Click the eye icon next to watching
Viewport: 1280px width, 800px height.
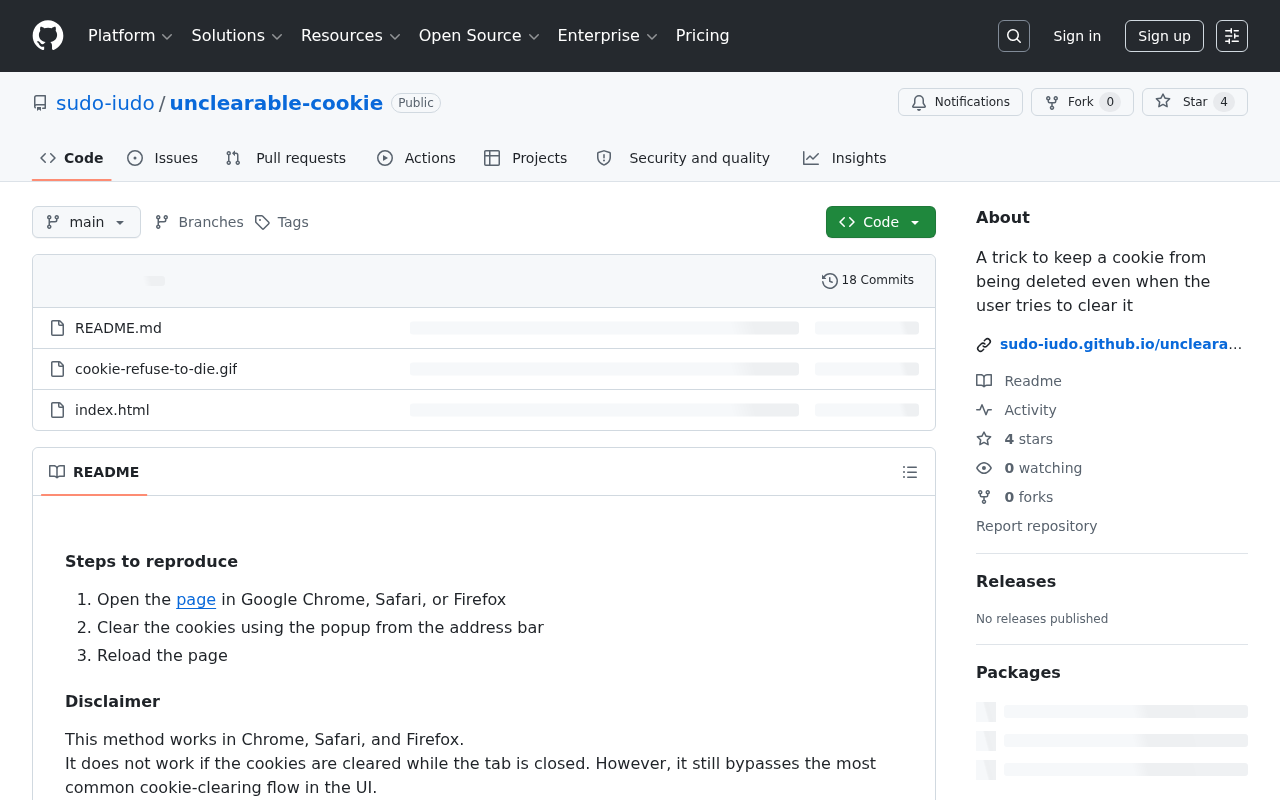pos(984,468)
